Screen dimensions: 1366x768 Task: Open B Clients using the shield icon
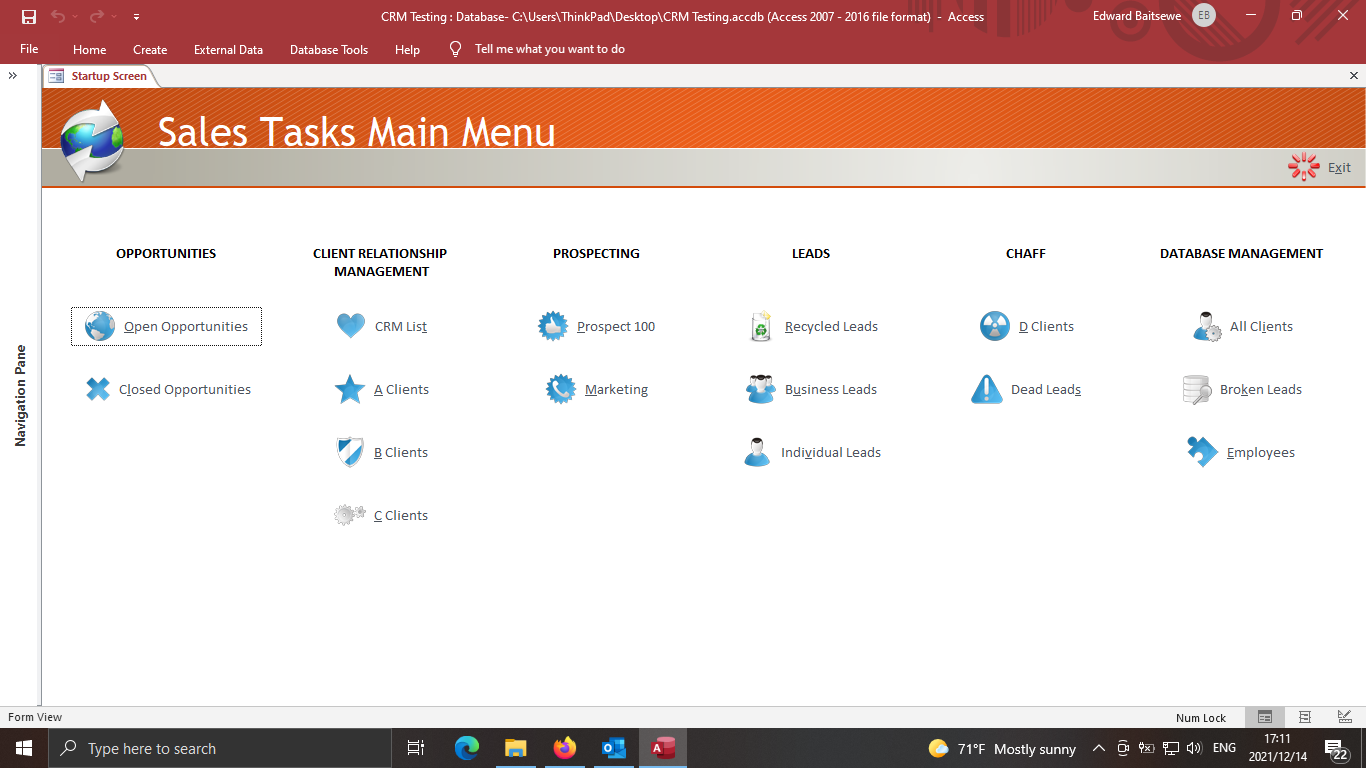pos(351,452)
